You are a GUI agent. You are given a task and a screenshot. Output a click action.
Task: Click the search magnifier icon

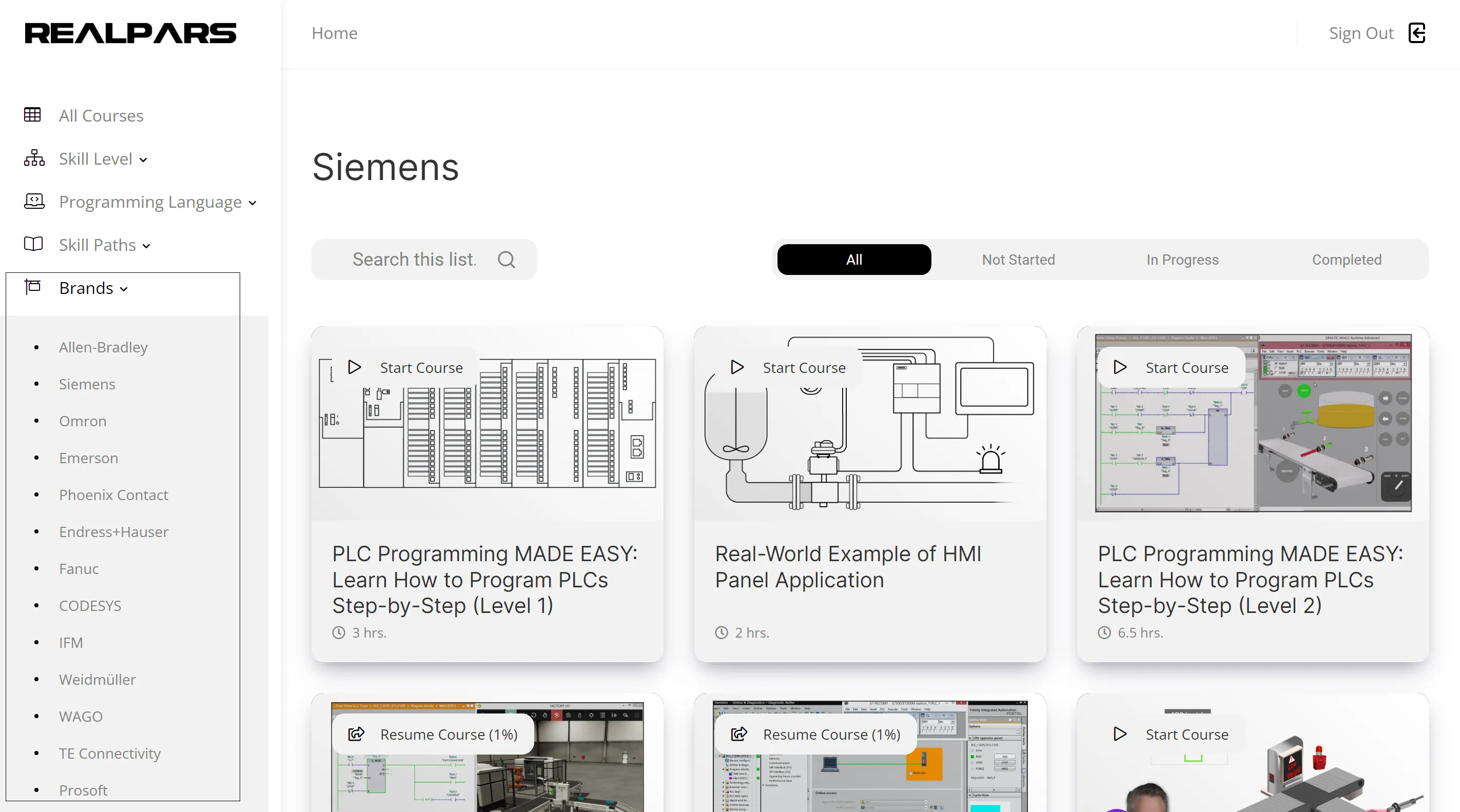coord(506,260)
